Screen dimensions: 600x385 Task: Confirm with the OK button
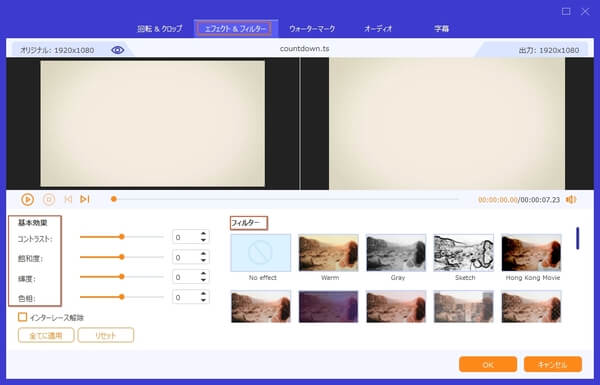[x=488, y=364]
